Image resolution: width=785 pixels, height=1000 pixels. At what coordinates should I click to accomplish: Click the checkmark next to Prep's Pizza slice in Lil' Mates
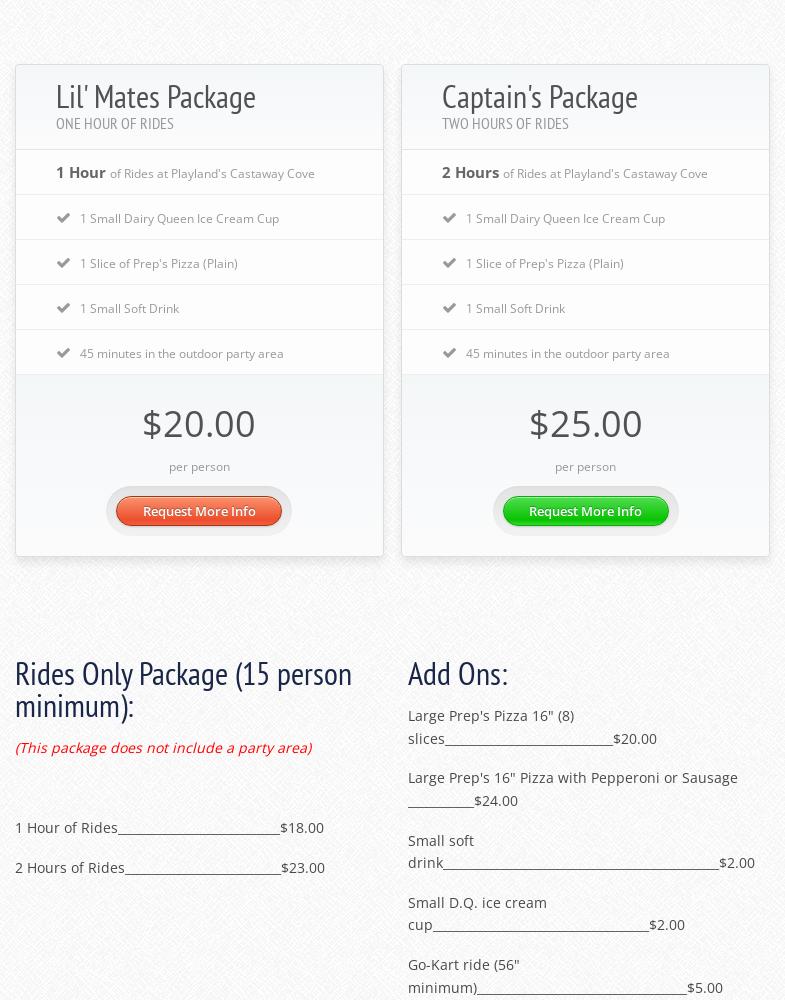coord(63,262)
